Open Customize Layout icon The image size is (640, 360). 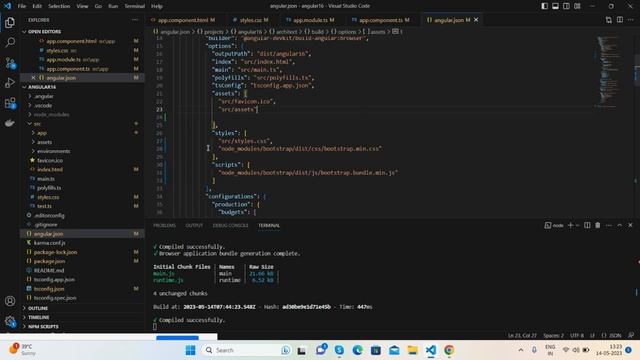[577, 6]
